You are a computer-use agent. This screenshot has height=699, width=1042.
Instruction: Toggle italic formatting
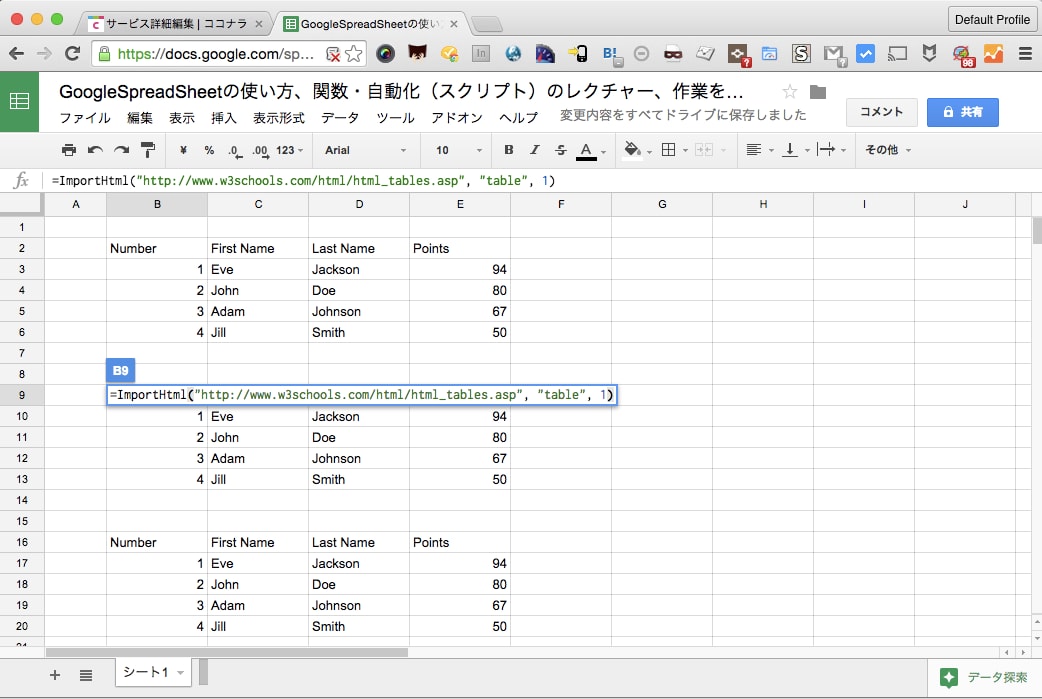point(534,150)
